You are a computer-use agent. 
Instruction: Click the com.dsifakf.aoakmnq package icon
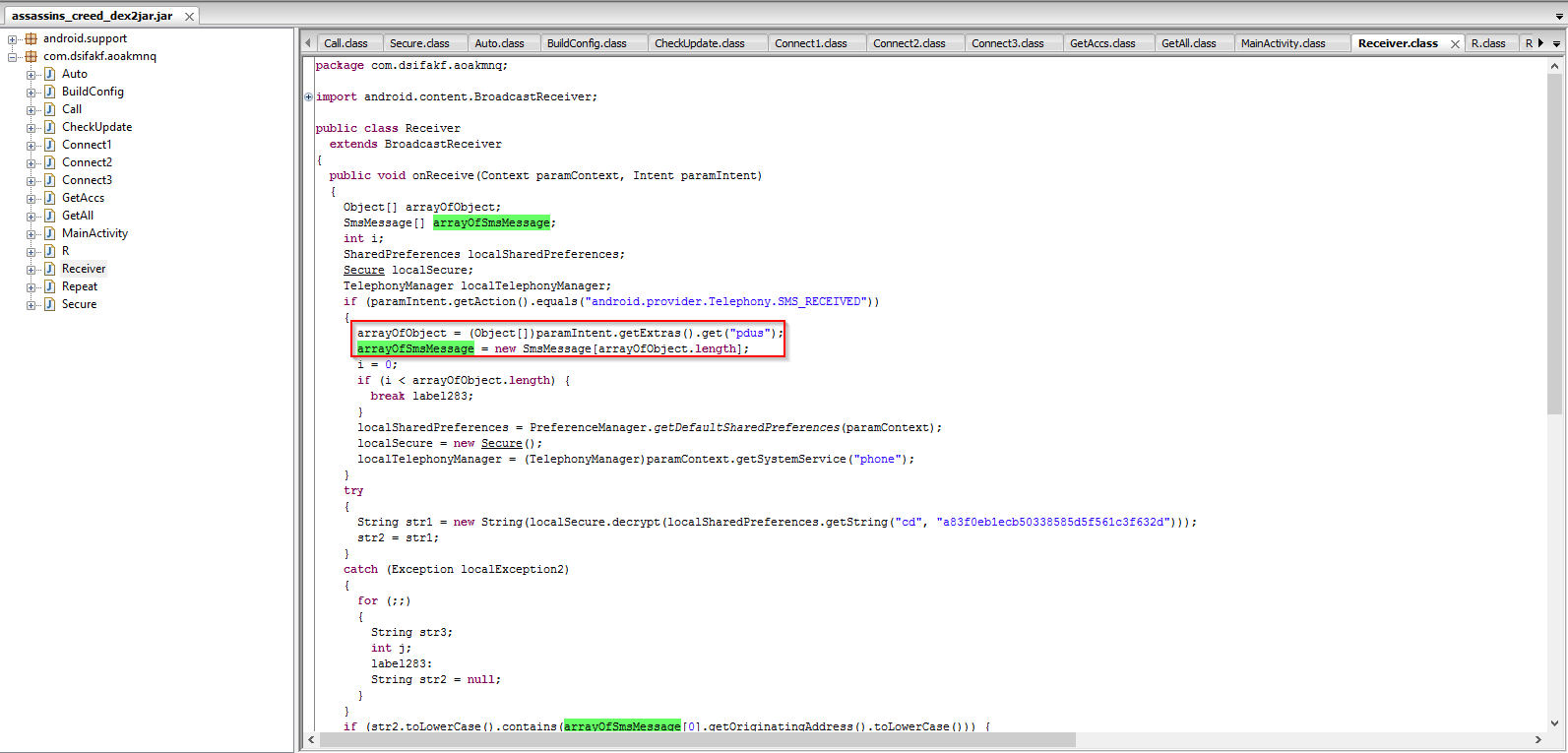(31, 57)
